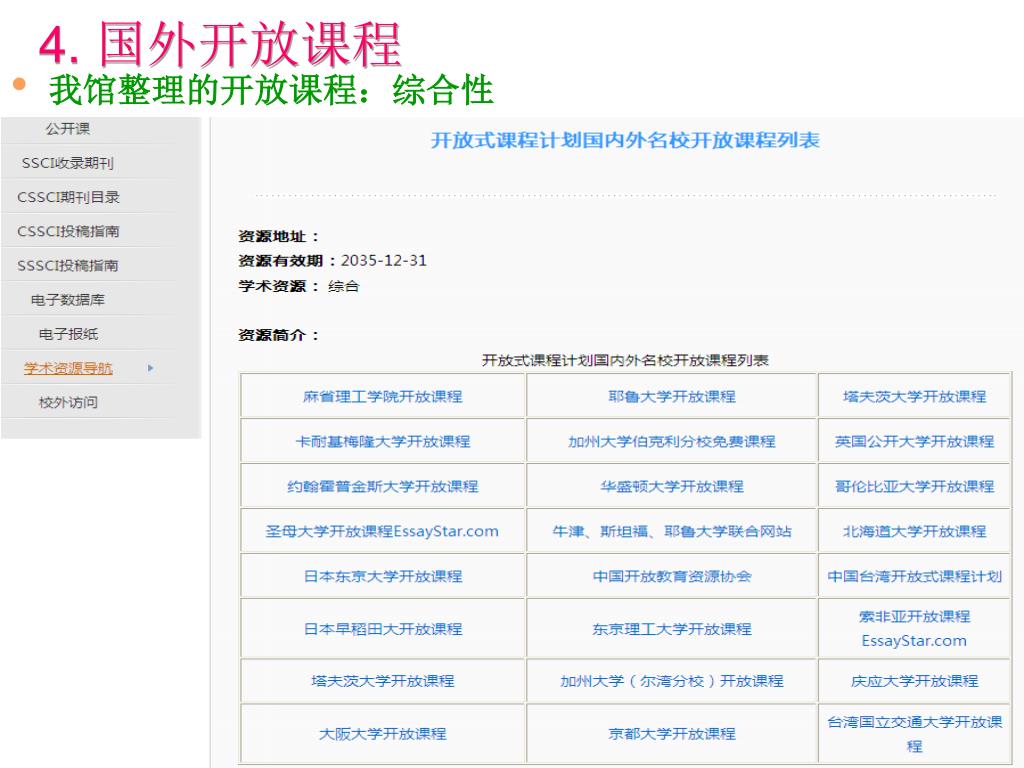Click the slide heading 4. 国外开放课程
Image resolution: width=1024 pixels, height=768 pixels.
(x=219, y=44)
